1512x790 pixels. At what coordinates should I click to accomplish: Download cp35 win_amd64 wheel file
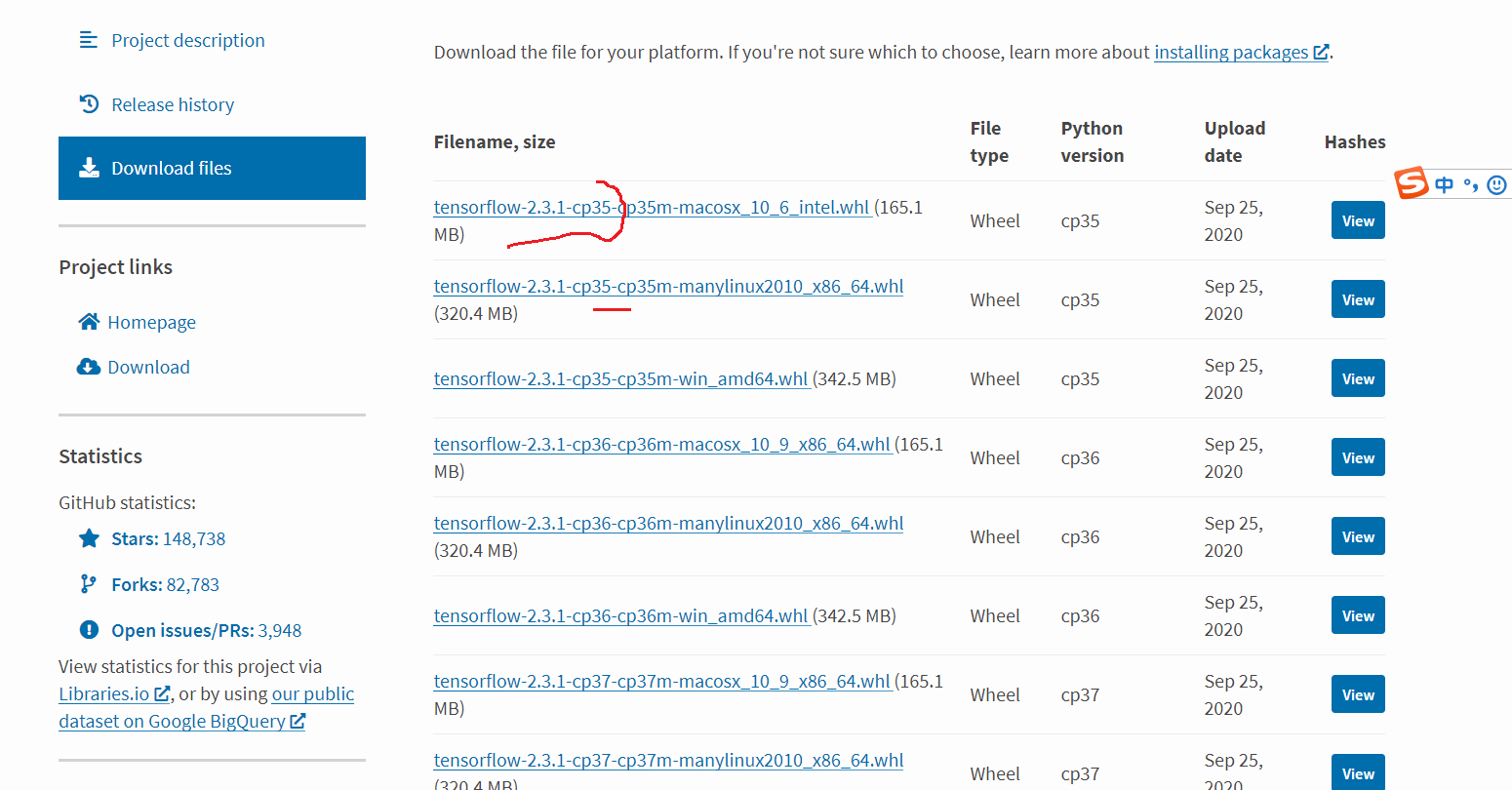pos(620,378)
